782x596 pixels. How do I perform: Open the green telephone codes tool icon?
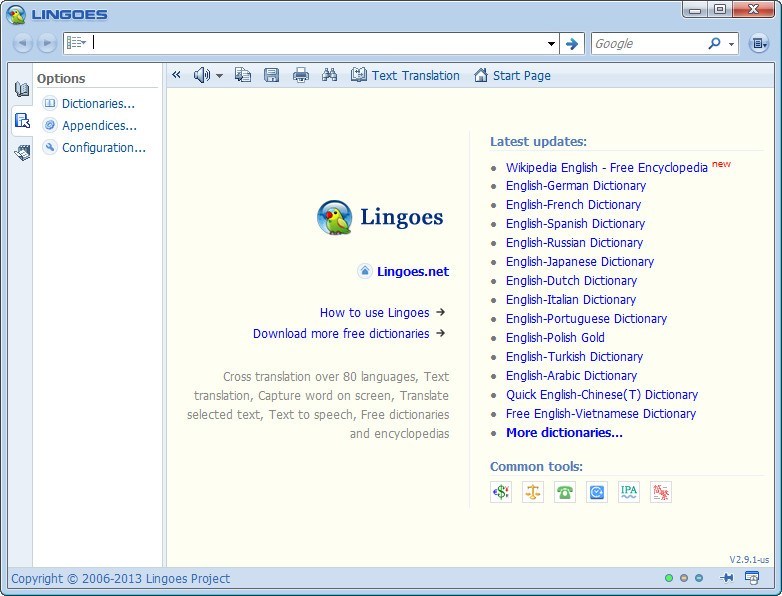[565, 492]
